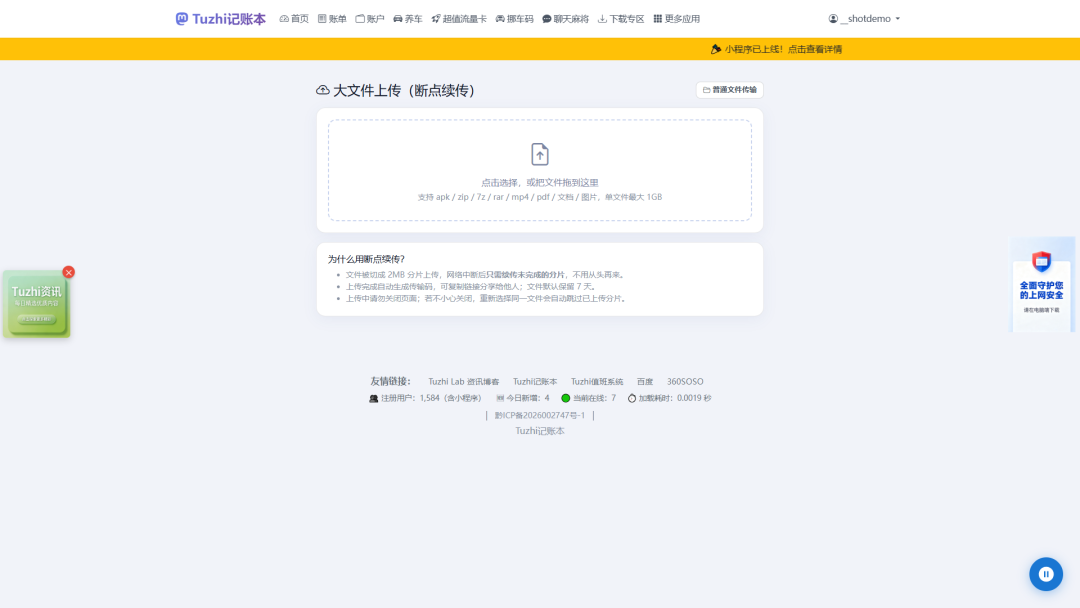The width and height of the screenshot is (1080, 608).
Task: Go to the 挪车码 move-car code page
Action: (515, 19)
